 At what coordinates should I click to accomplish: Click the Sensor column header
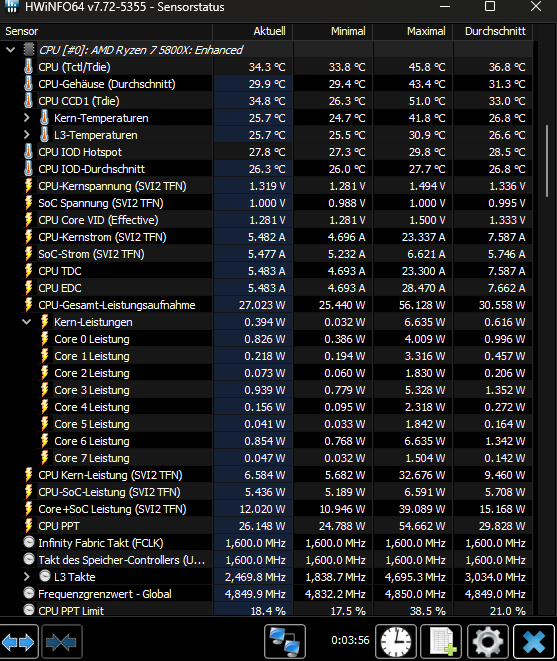coord(106,31)
